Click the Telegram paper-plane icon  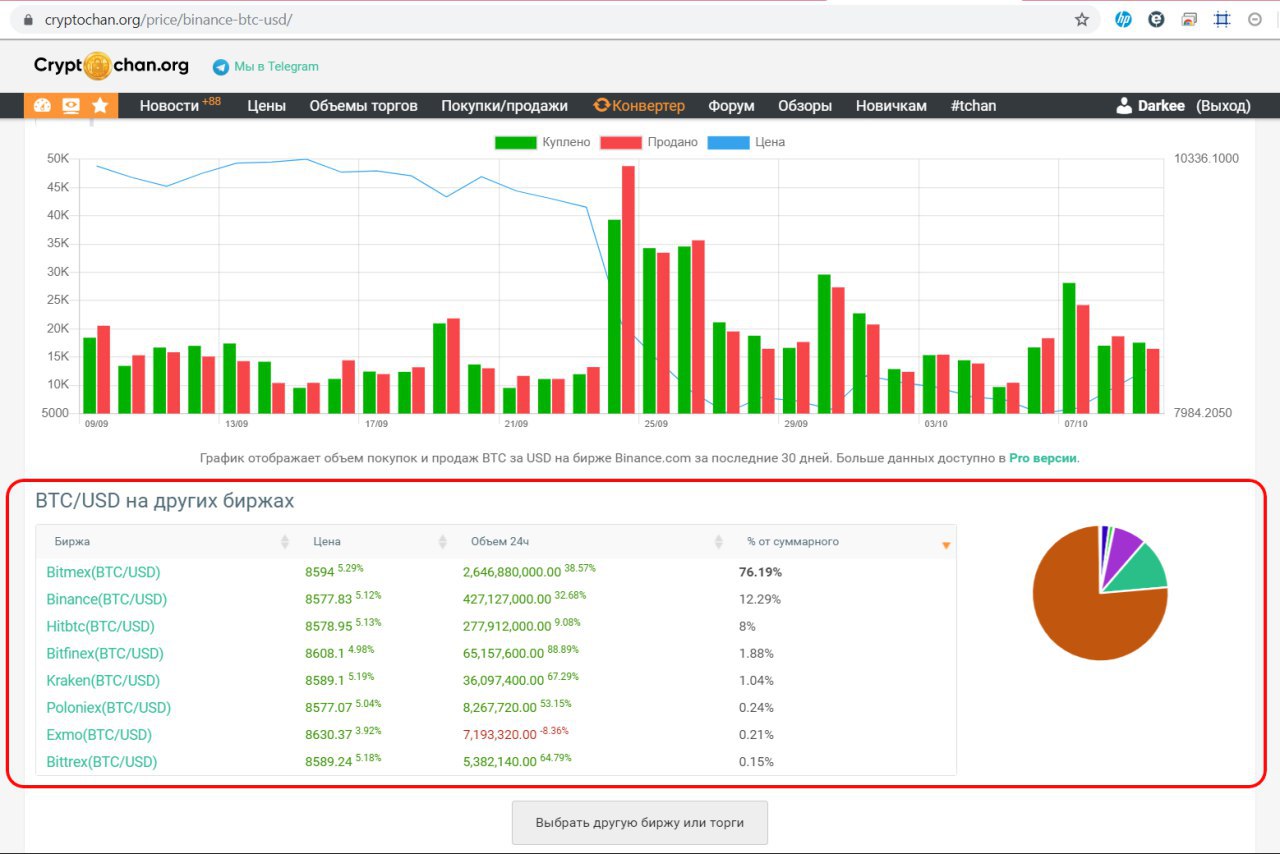coord(221,67)
